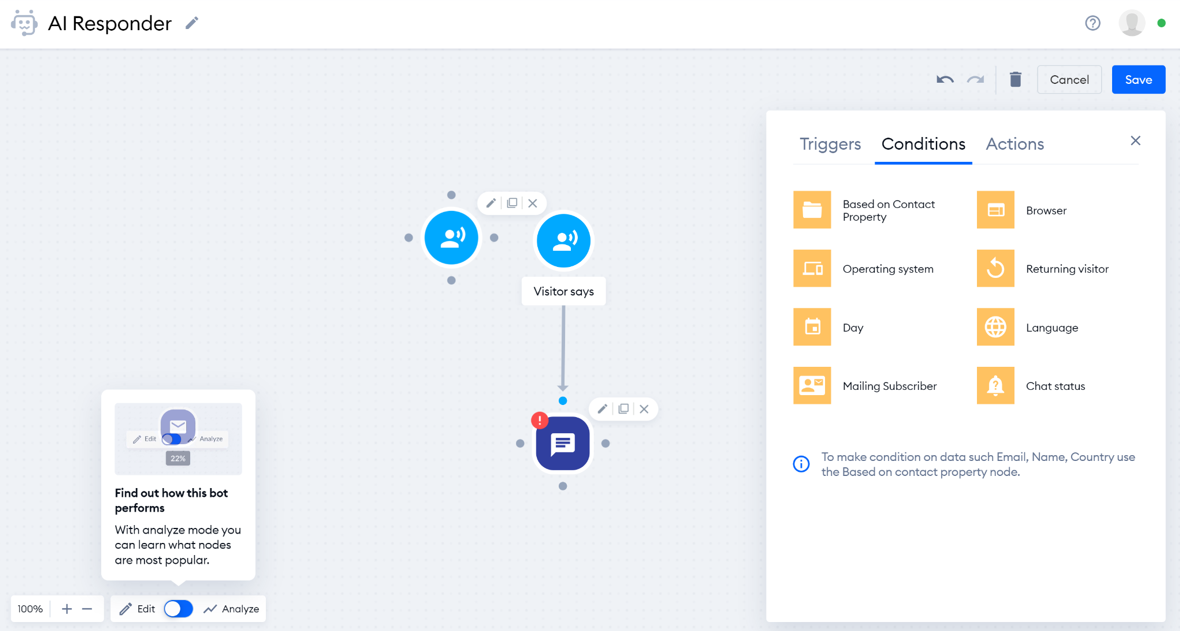Click the Save button
The width and height of the screenshot is (1180, 631).
click(x=1138, y=80)
